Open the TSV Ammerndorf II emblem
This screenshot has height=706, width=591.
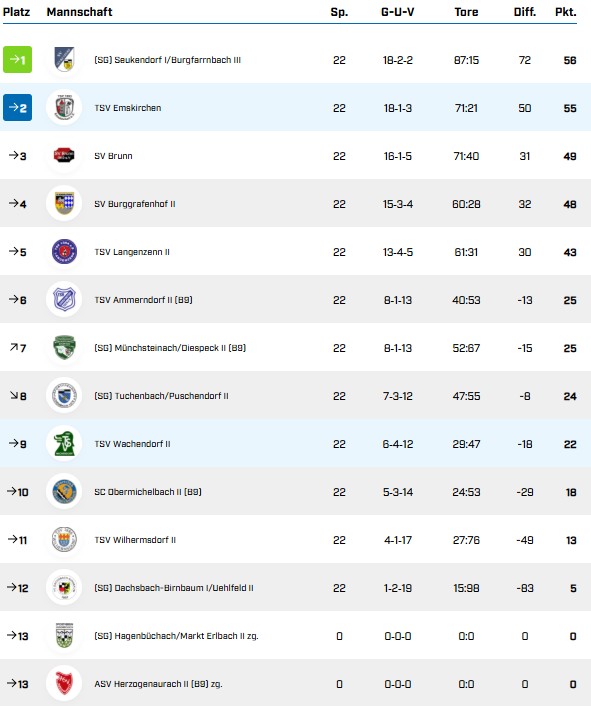tap(64, 300)
